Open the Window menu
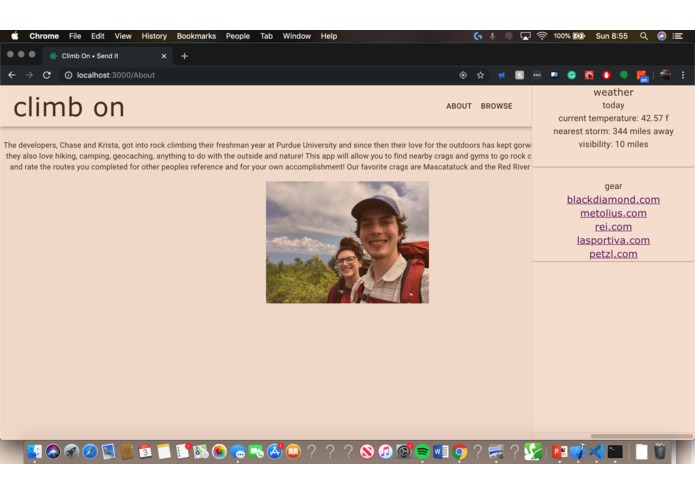This screenshot has width=695, height=494. coord(297,36)
